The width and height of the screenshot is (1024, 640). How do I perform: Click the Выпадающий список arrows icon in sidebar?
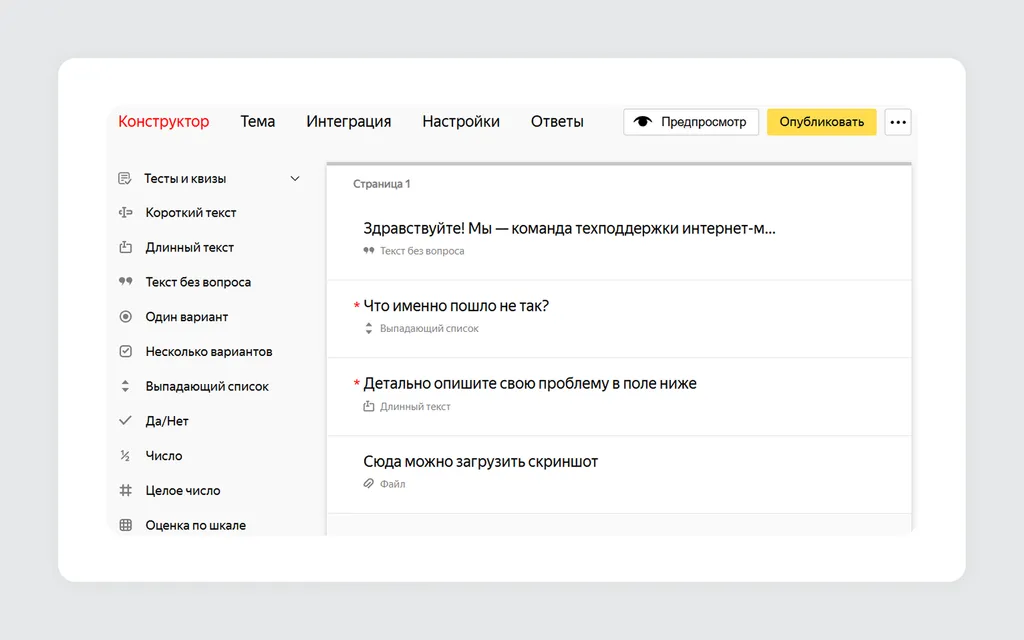(125, 386)
